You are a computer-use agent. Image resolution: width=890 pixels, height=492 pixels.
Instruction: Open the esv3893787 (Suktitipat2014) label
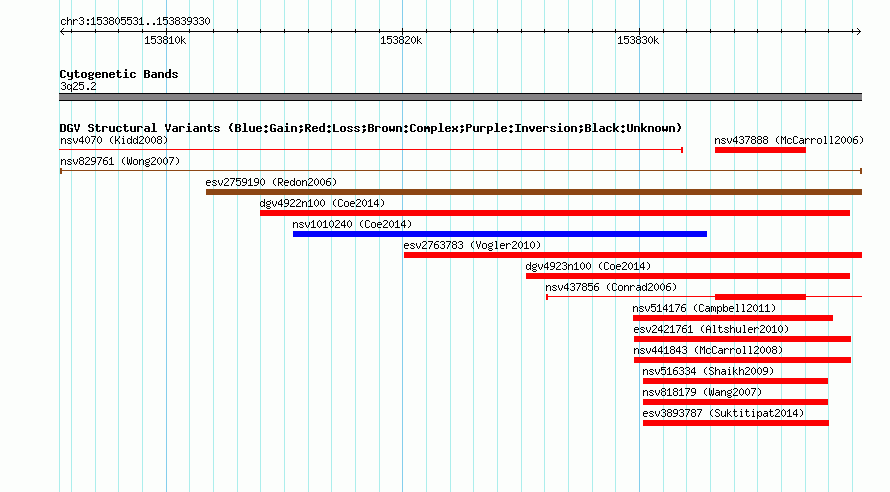[723, 413]
